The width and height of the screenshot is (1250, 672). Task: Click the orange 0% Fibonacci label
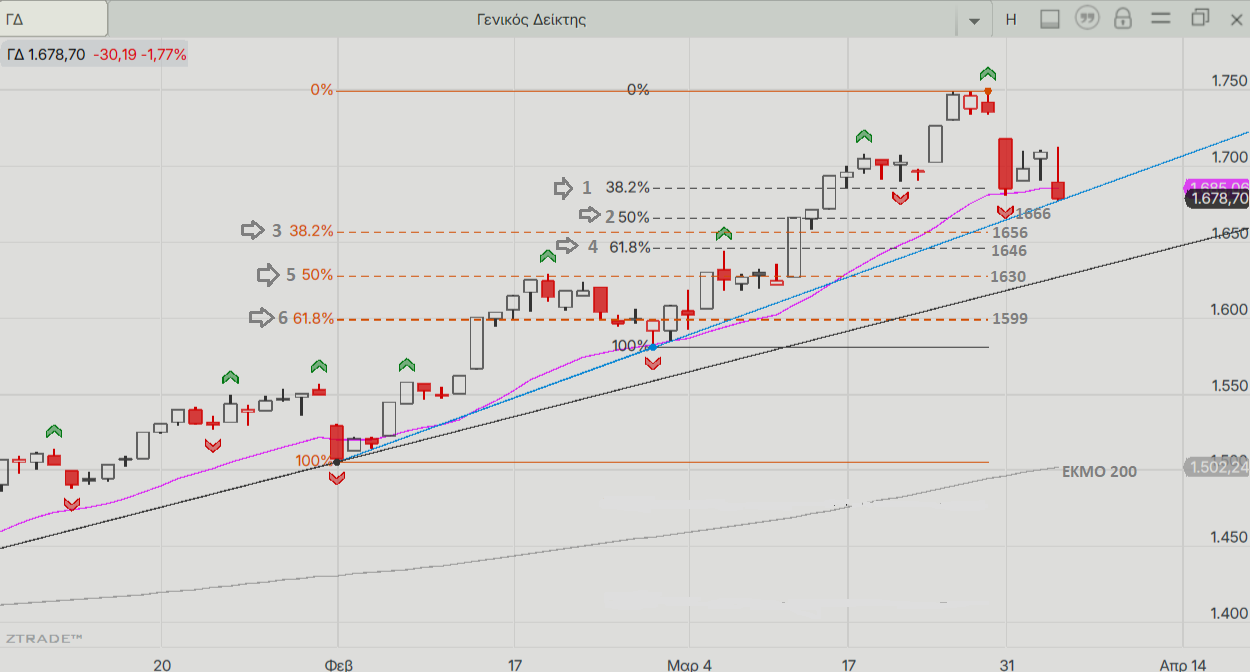321,90
